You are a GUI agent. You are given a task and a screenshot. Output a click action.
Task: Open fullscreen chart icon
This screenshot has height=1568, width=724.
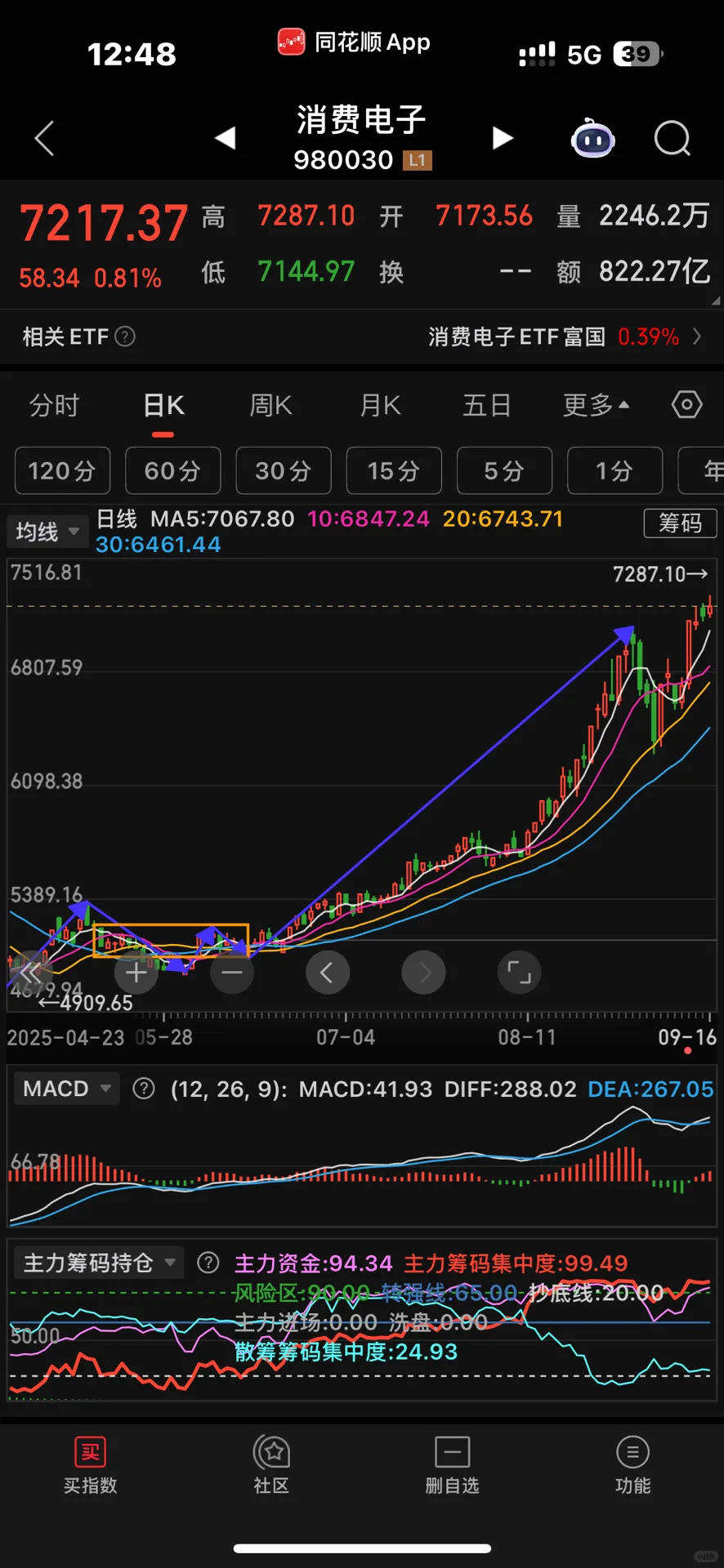tap(519, 973)
